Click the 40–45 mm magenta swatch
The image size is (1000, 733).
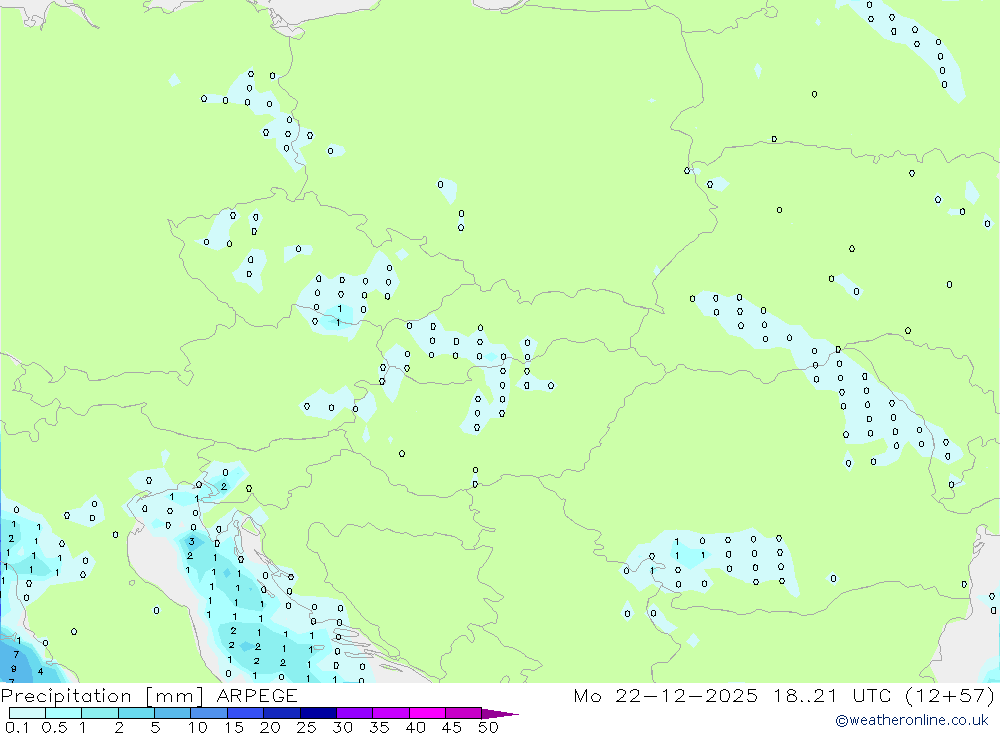tap(427, 713)
